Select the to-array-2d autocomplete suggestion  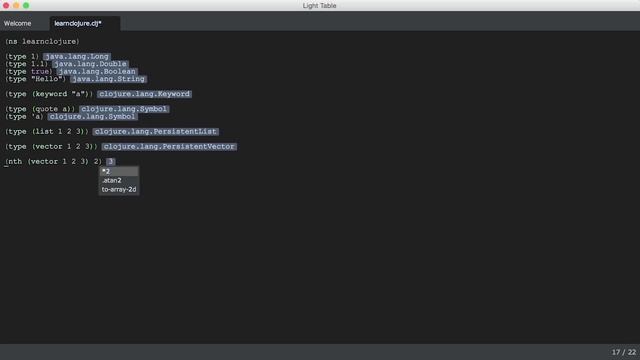tap(119, 189)
